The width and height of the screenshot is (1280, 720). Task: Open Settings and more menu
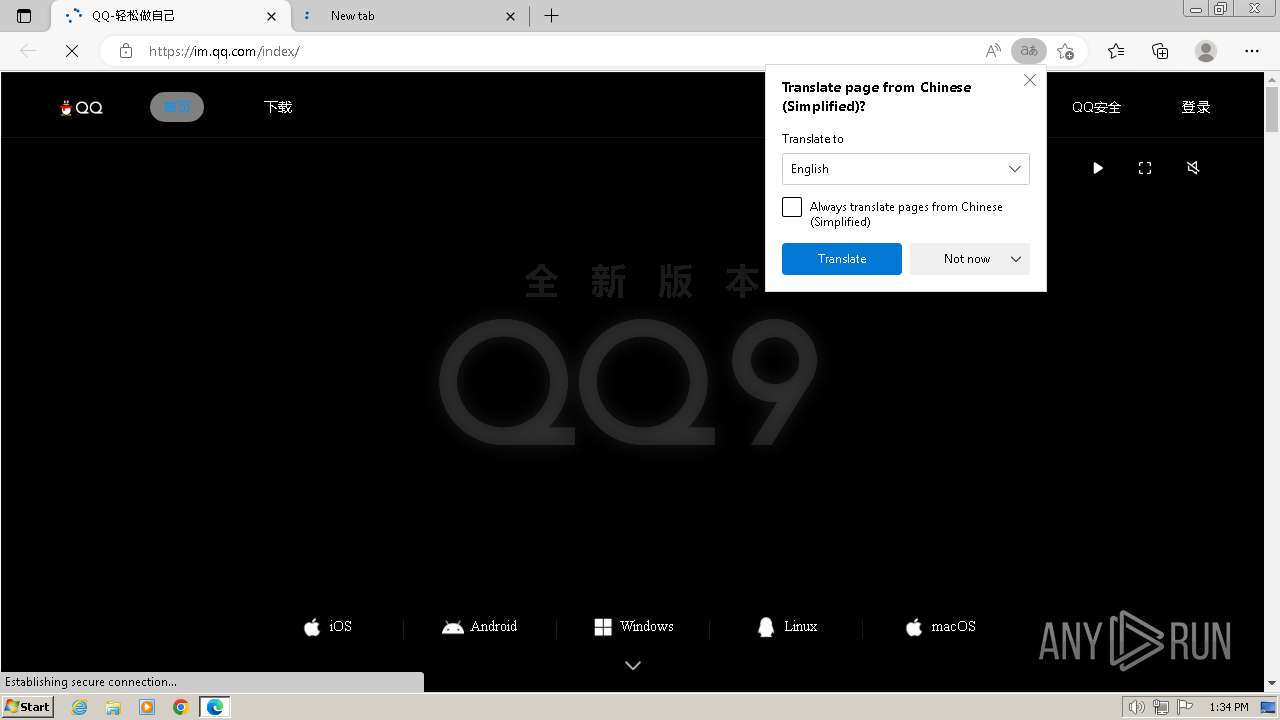[1252, 51]
